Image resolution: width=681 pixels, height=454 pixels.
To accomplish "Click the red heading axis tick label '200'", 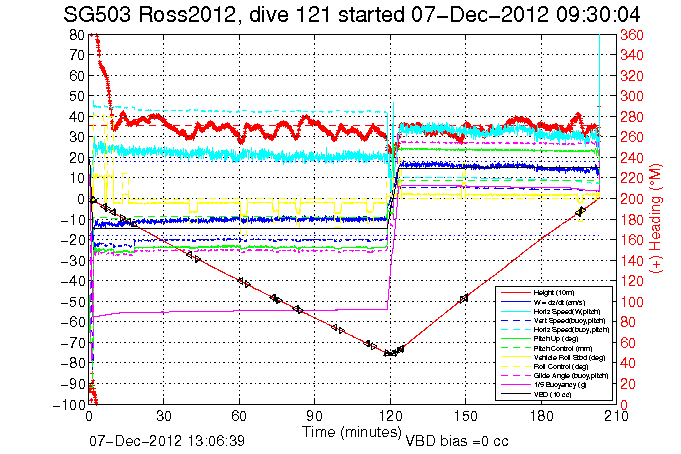I will pyautogui.click(x=632, y=199).
